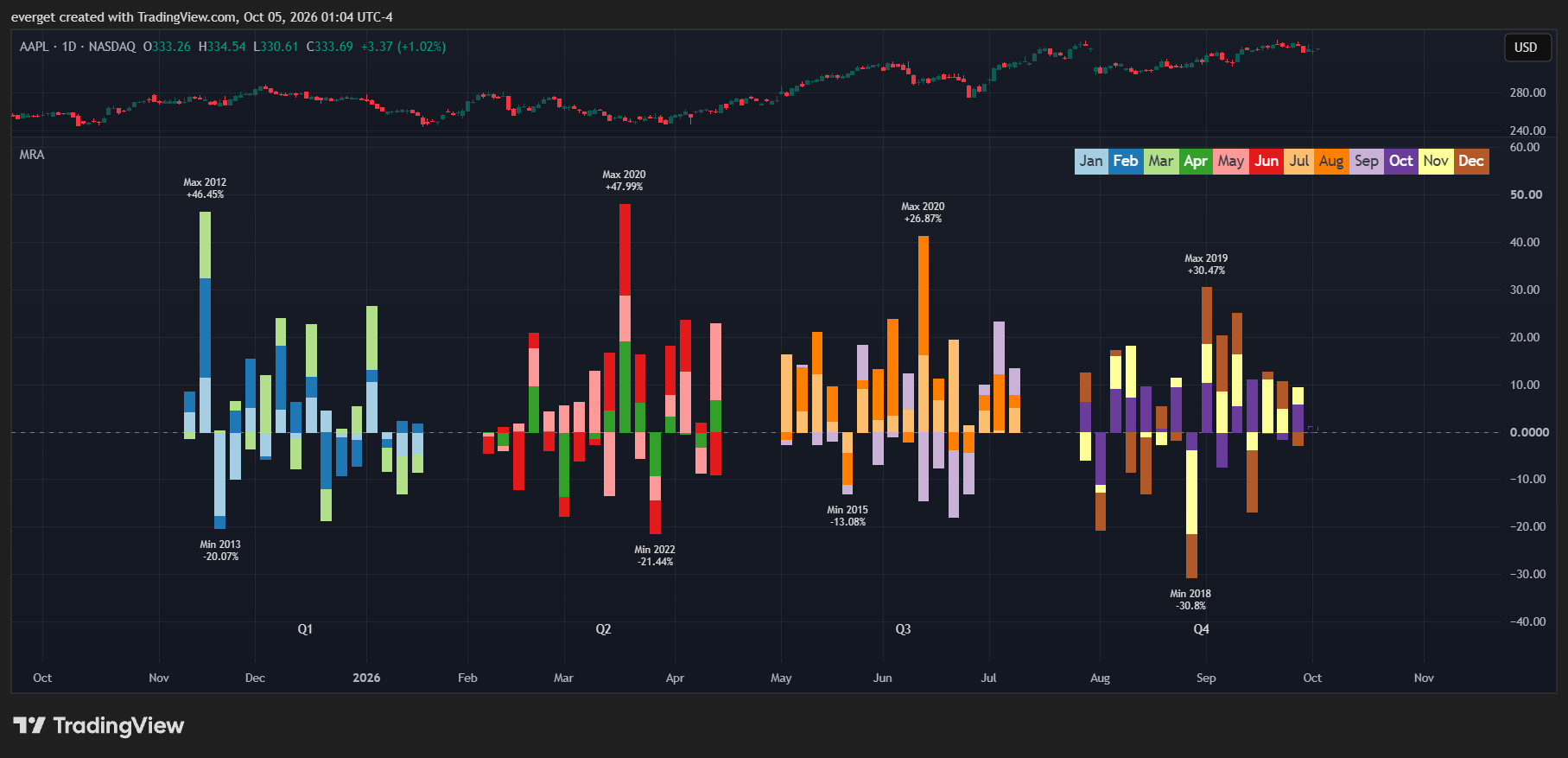Click the Min 2022 -21.44% label
The height and width of the screenshot is (758, 1568).
655,556
